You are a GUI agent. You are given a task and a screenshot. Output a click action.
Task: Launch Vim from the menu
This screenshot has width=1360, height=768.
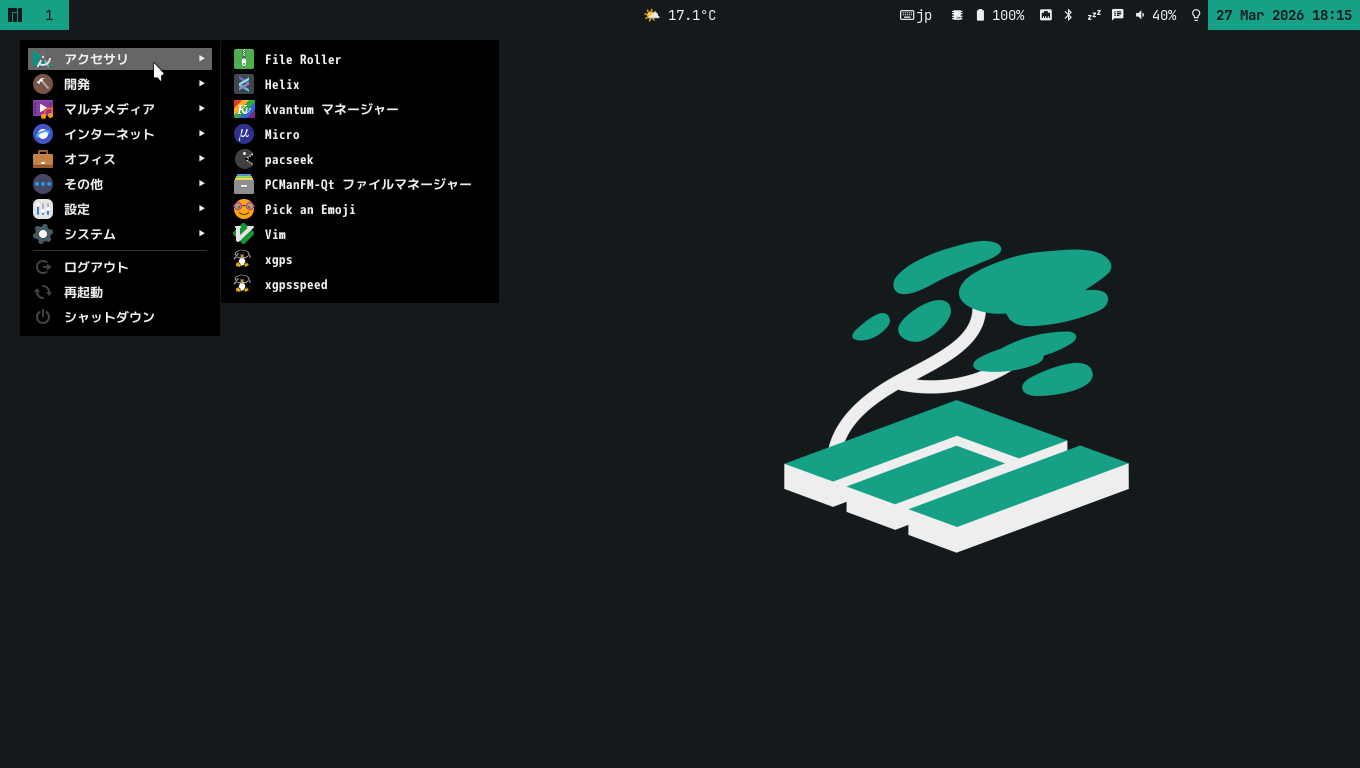click(x=274, y=235)
